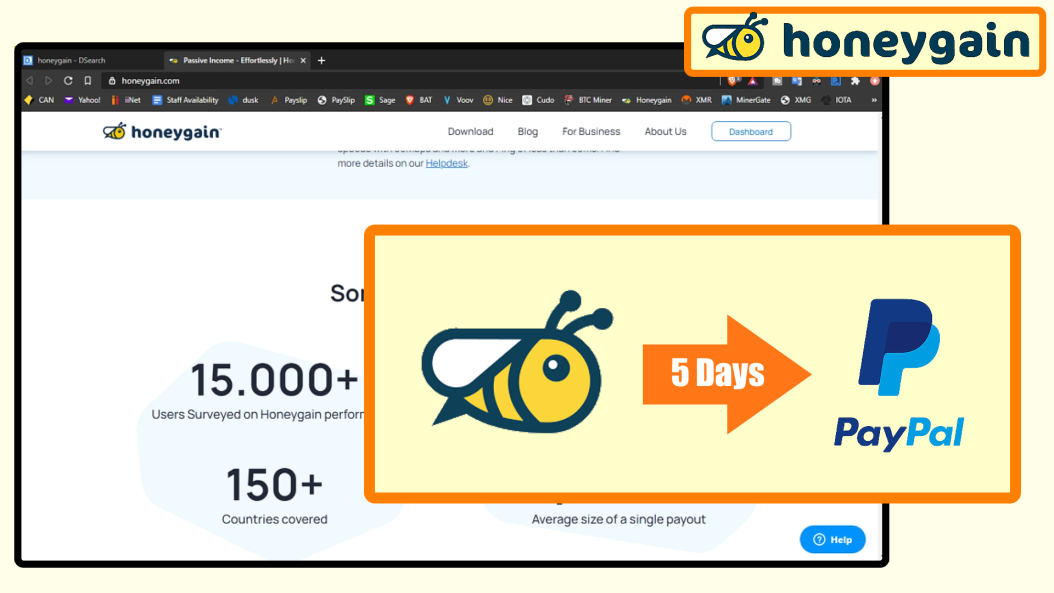Click the Dashboard button
The height and width of the screenshot is (593, 1054).
(x=751, y=131)
